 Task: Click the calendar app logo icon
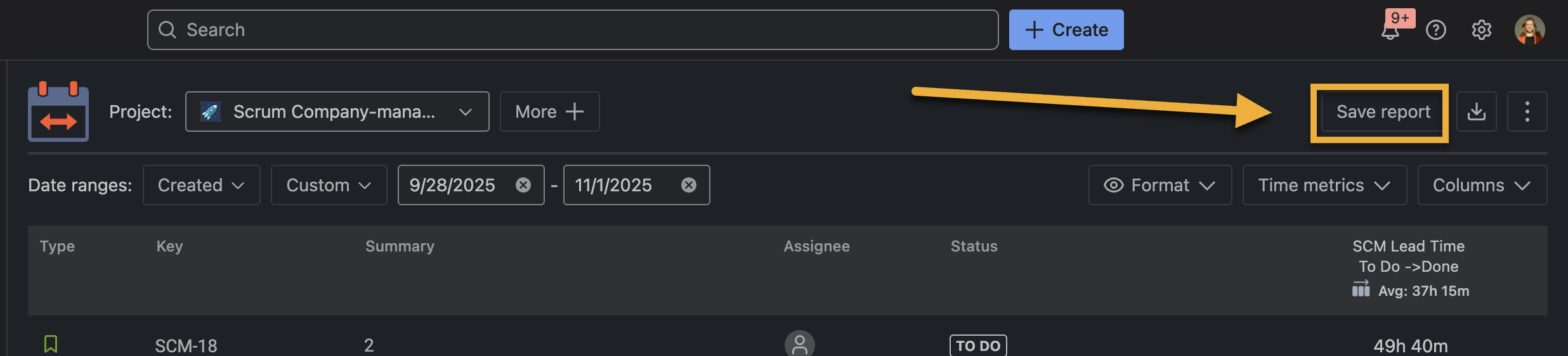click(x=58, y=112)
